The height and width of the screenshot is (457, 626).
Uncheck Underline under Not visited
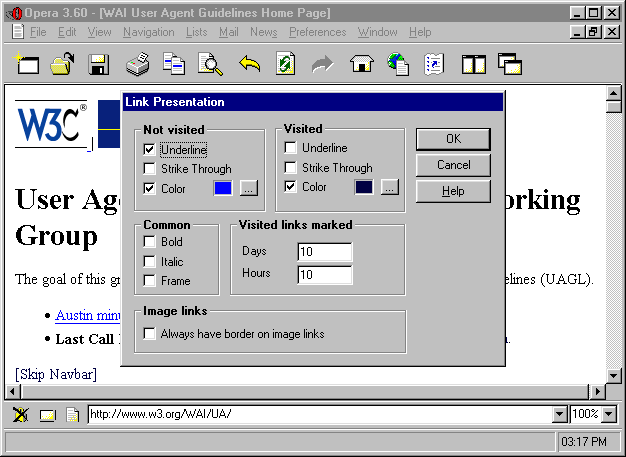150,149
